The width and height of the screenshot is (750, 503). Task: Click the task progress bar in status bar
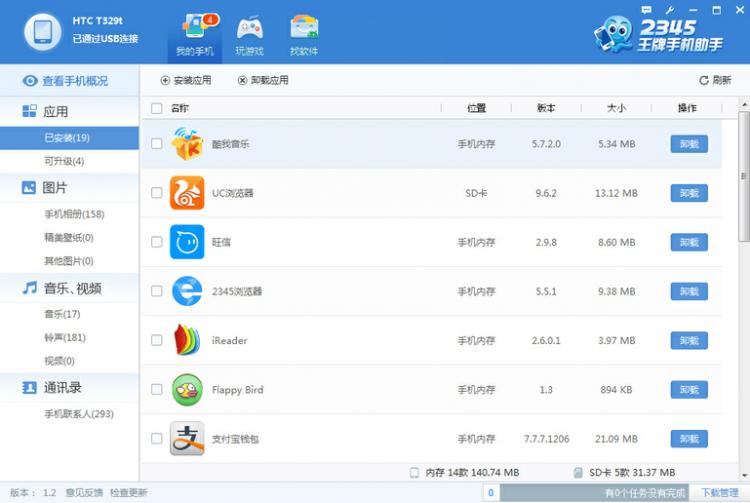(x=595, y=492)
